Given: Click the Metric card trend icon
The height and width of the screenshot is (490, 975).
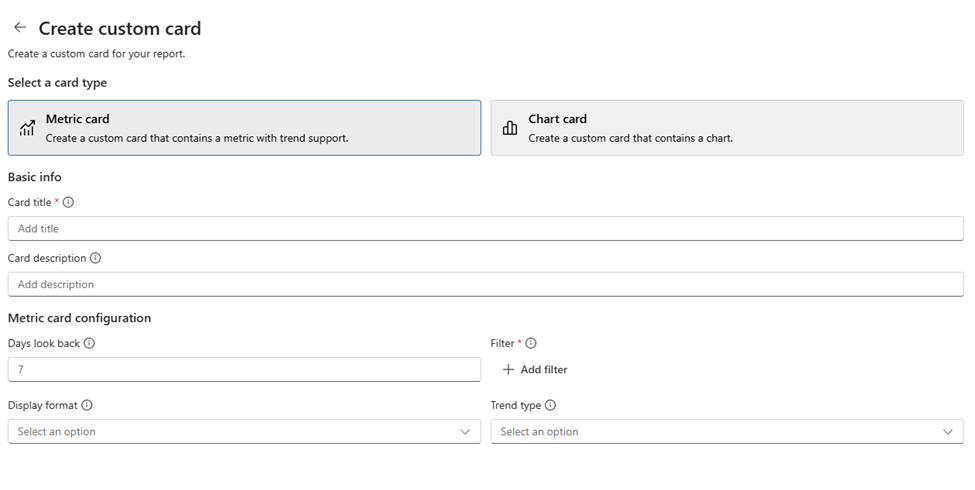Looking at the screenshot, I should (x=27, y=128).
